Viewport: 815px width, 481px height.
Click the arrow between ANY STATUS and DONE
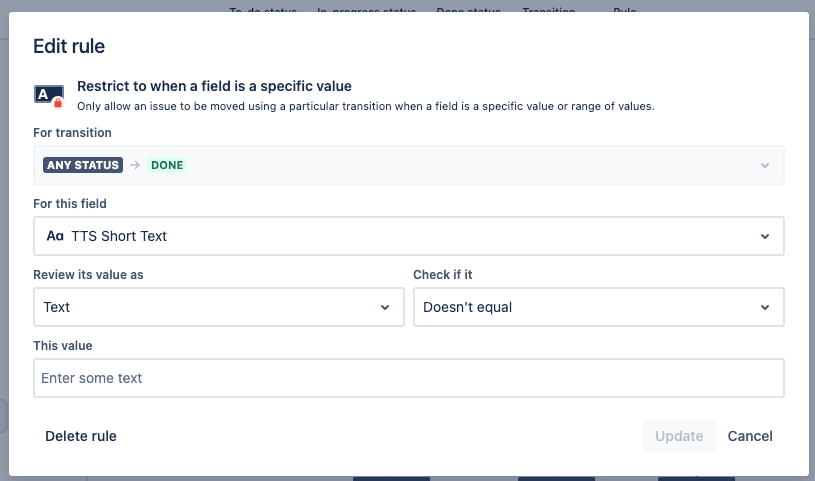(135, 165)
